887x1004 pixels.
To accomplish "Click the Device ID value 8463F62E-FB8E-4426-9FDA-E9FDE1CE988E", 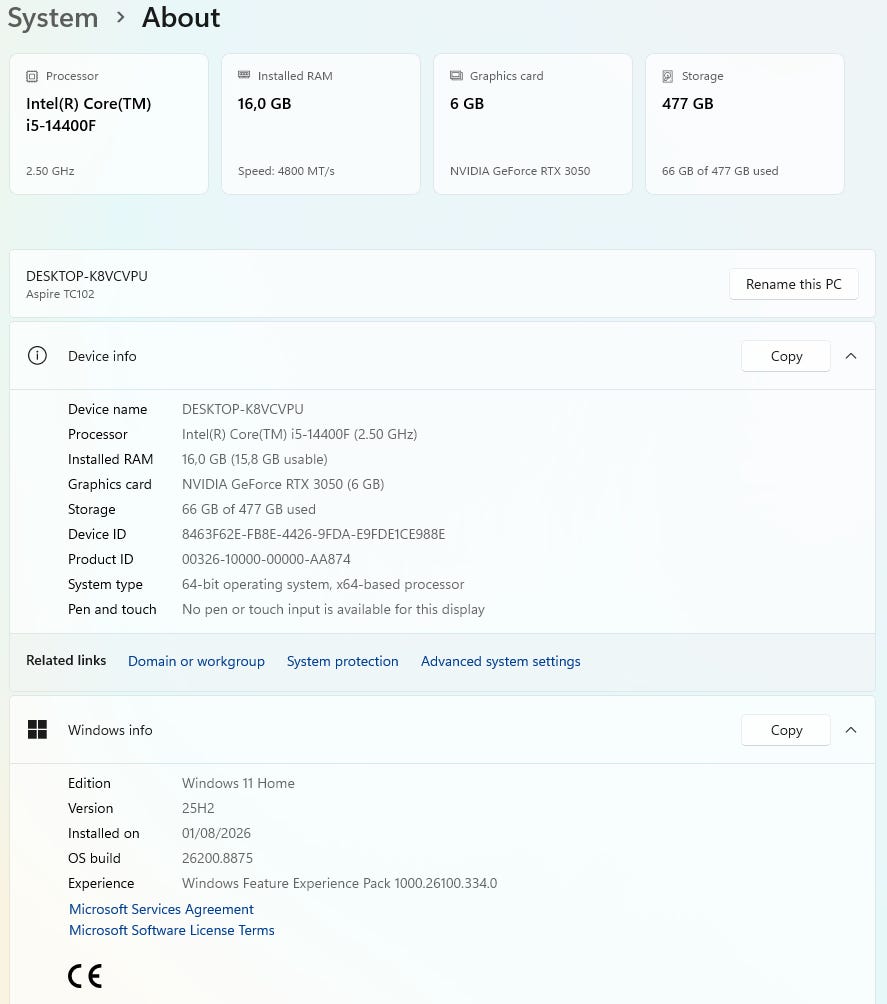I will [x=313, y=534].
